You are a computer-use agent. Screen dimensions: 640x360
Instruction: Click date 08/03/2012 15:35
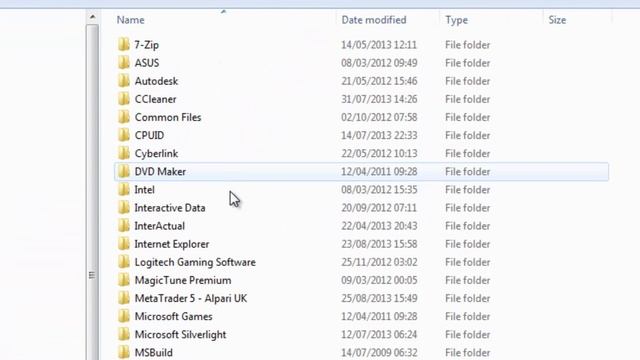(379, 190)
